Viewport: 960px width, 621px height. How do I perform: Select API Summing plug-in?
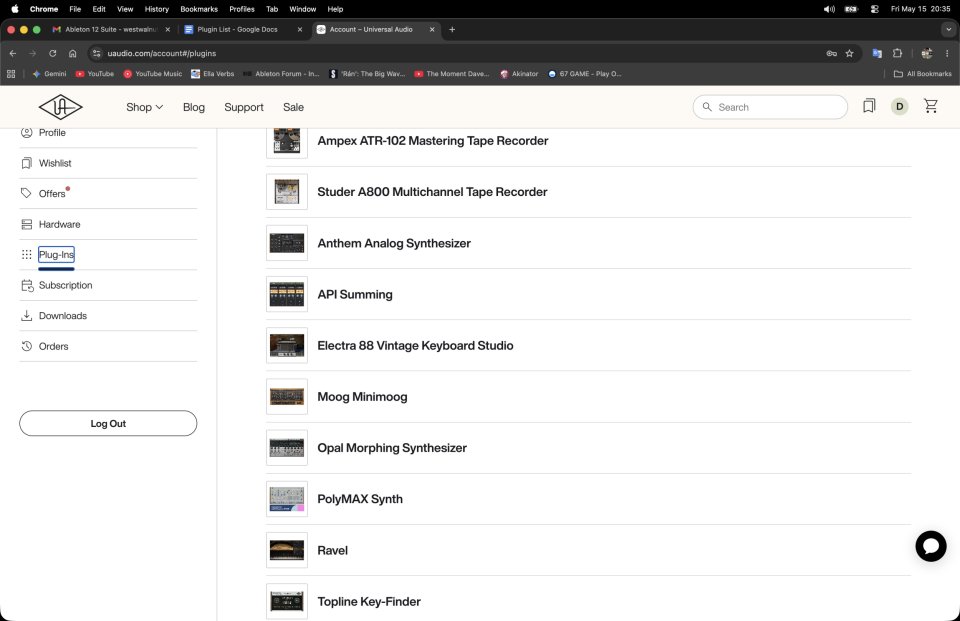(354, 295)
